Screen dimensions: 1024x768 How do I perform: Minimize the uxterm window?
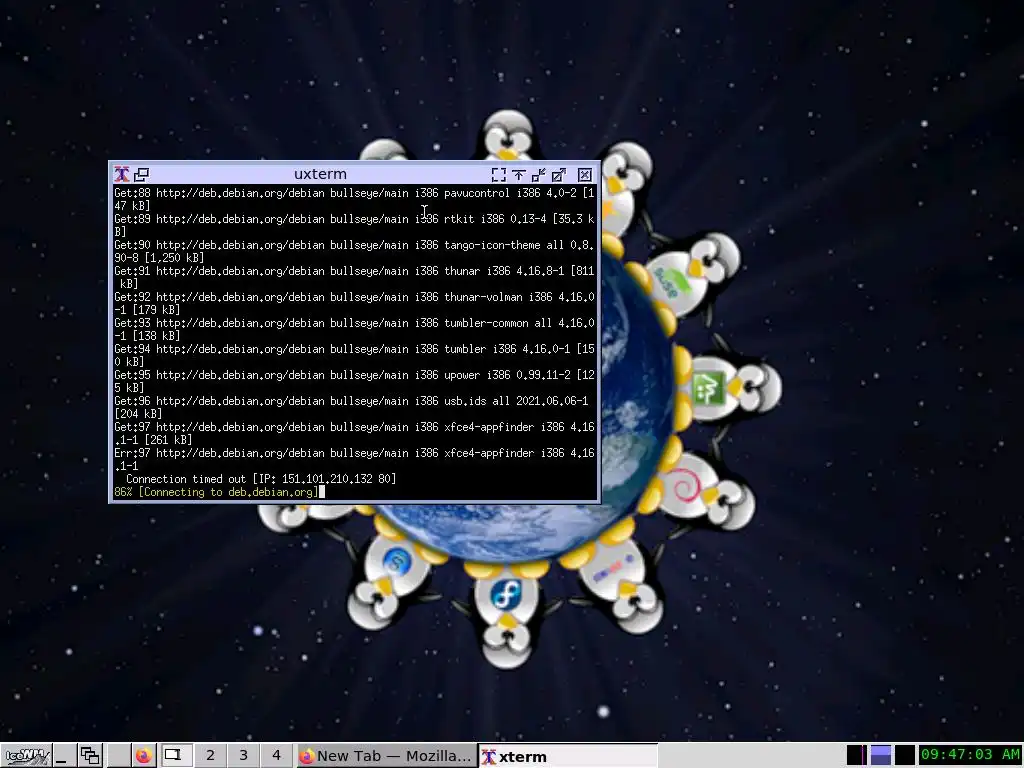tap(539, 174)
